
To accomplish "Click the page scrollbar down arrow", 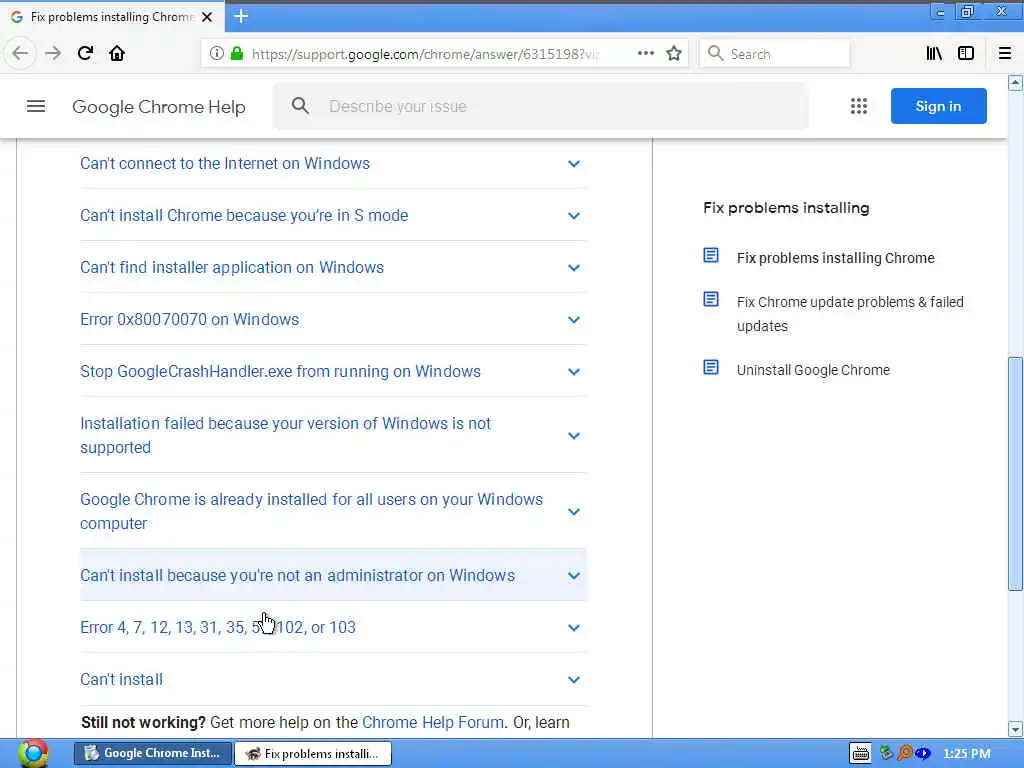I will [1015, 729].
